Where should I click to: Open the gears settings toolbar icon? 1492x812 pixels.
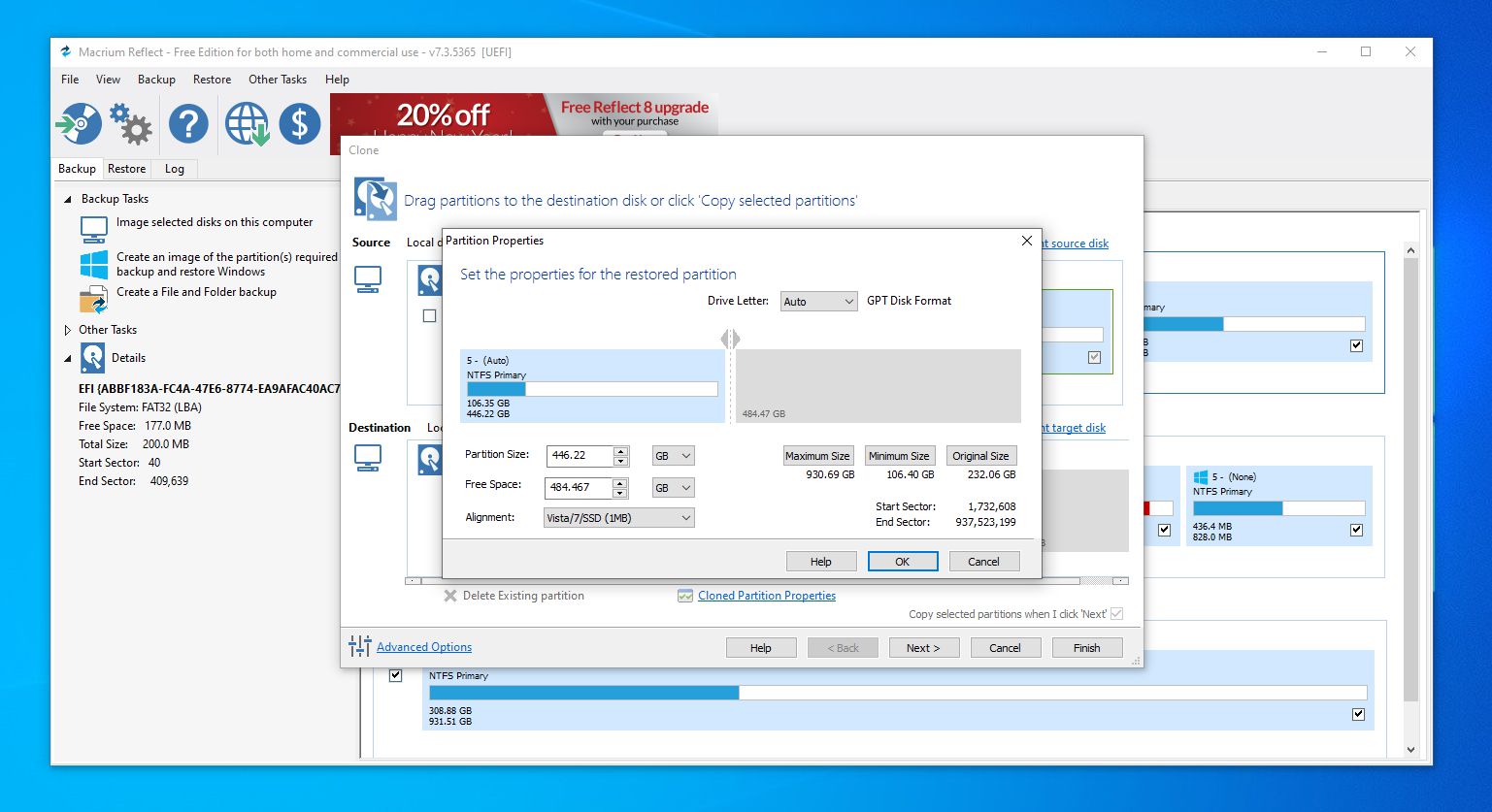[x=131, y=124]
